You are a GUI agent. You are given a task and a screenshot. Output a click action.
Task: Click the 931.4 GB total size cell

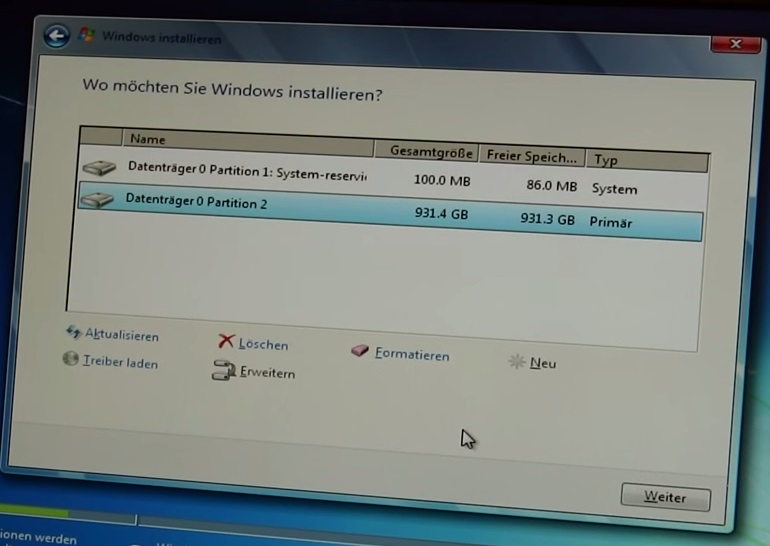(441, 213)
